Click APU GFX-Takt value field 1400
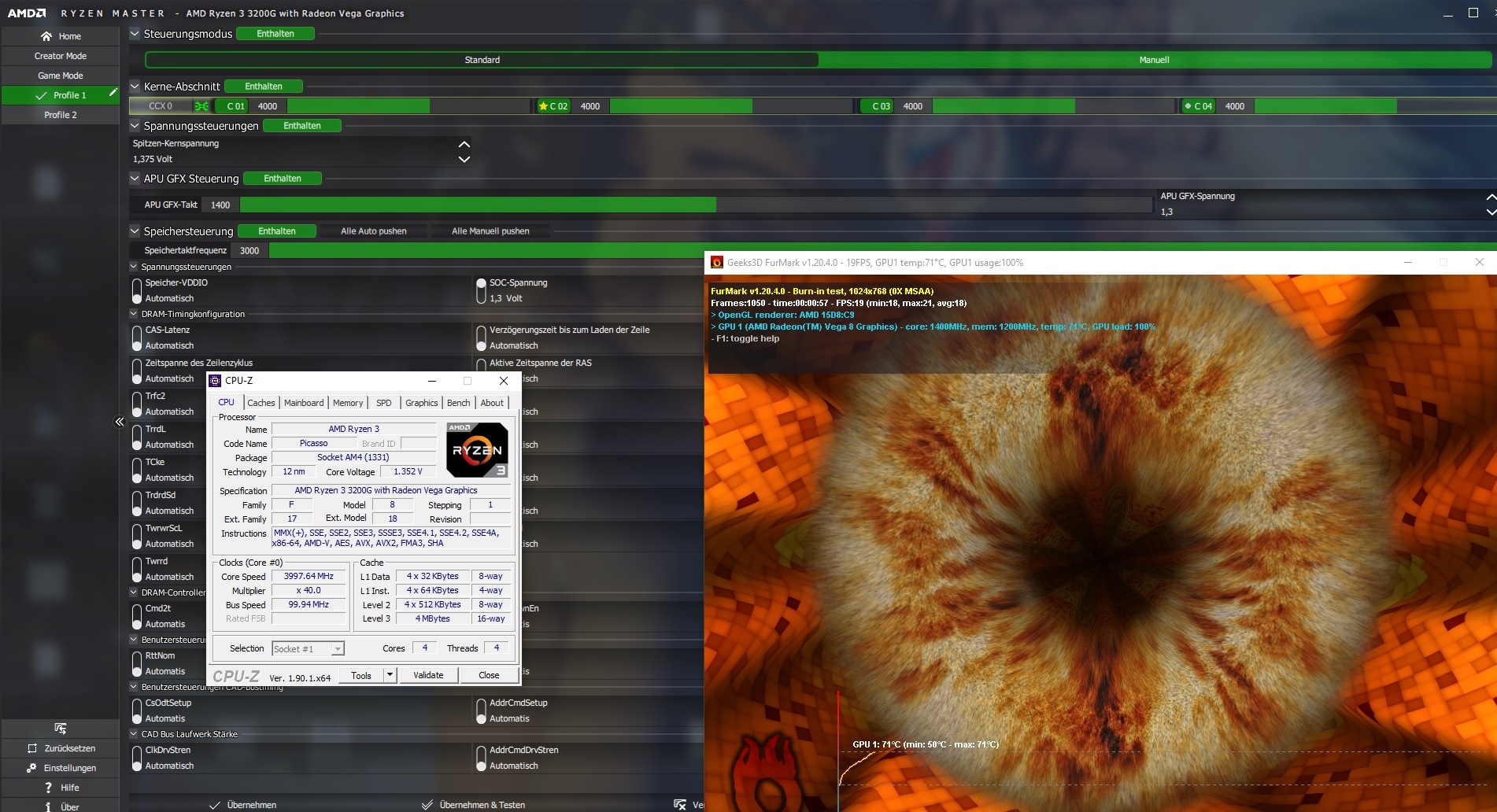The height and width of the screenshot is (812, 1497). pos(220,205)
